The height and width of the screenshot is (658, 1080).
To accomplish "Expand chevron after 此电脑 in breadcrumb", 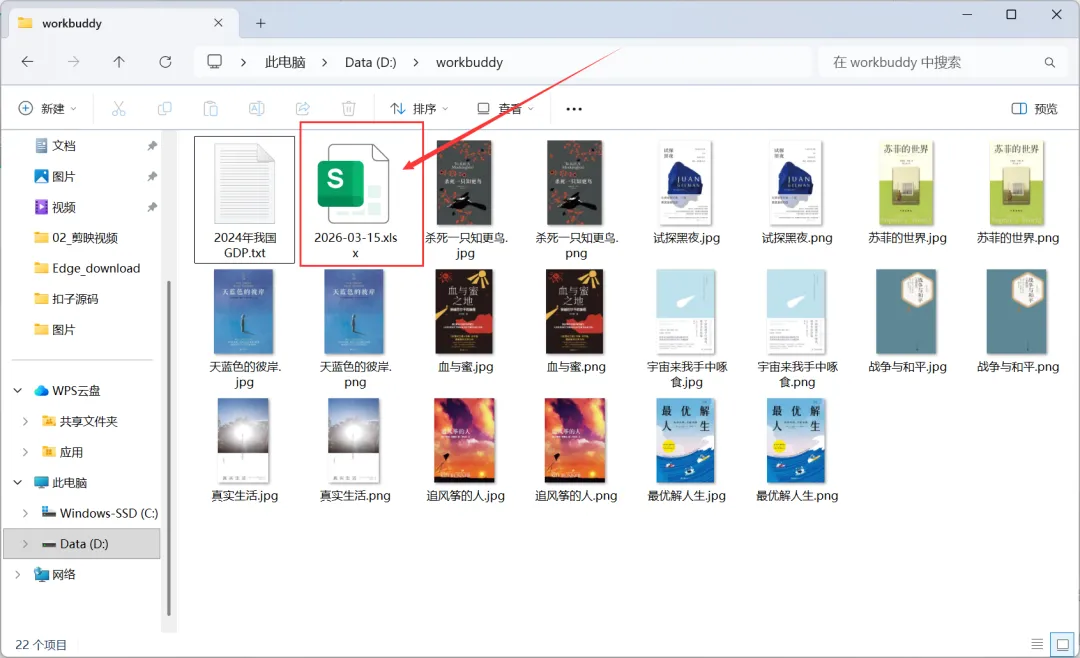I will pos(324,63).
